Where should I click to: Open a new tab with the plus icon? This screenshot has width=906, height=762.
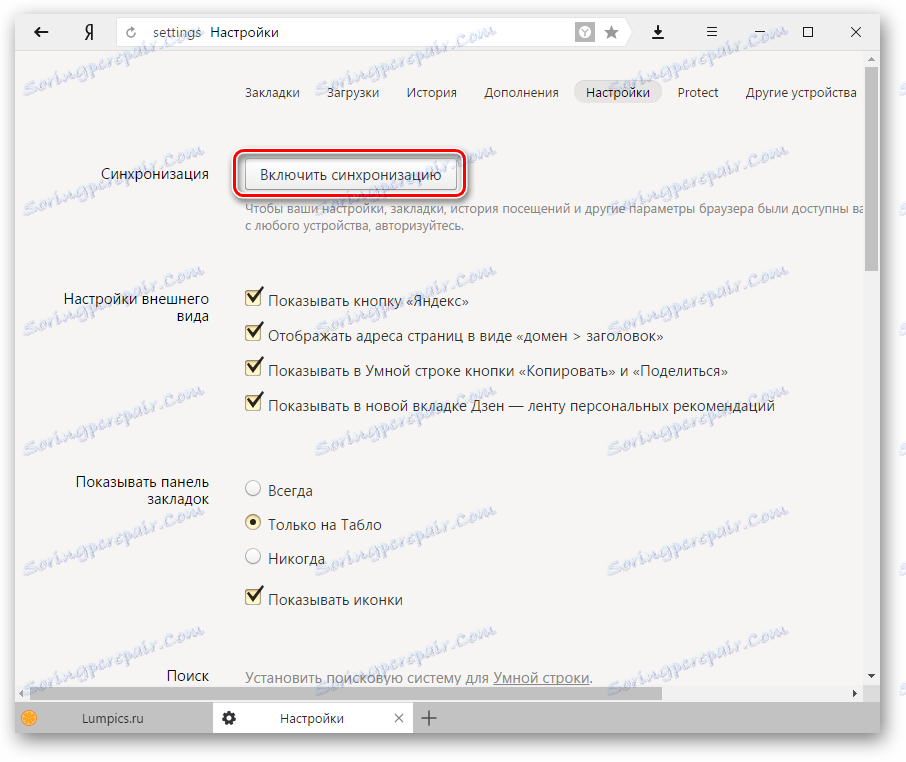pos(429,718)
